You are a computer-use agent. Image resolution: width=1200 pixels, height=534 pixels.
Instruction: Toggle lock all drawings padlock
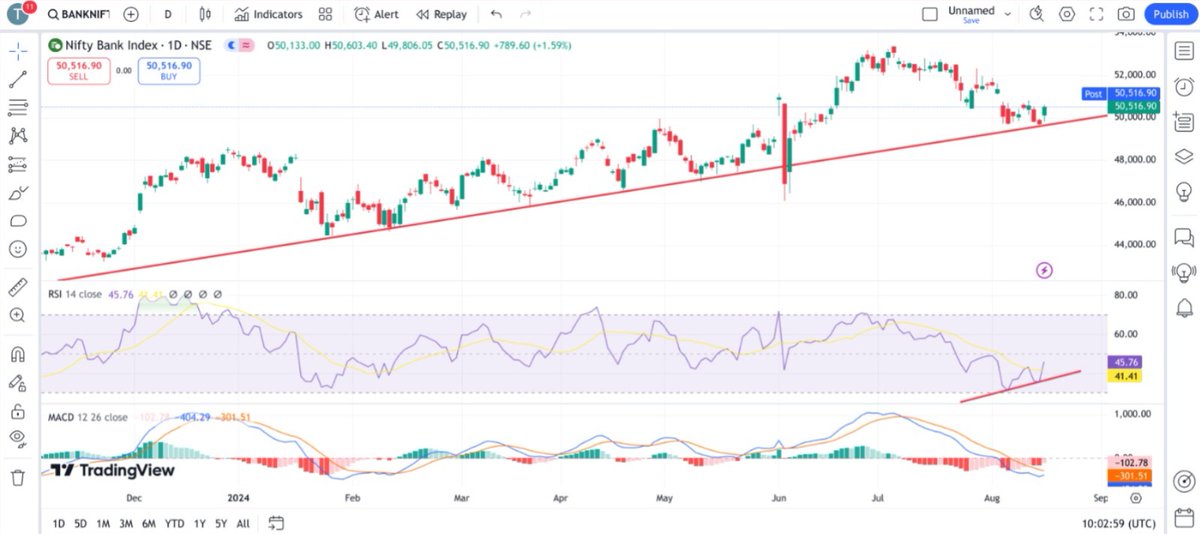[18, 411]
